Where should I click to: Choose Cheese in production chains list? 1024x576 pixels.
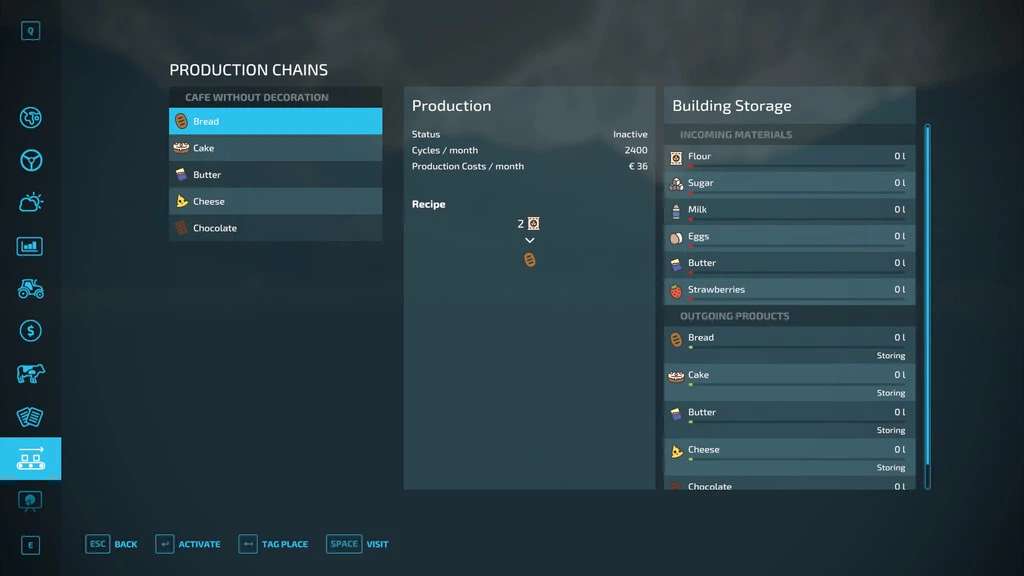pos(275,201)
